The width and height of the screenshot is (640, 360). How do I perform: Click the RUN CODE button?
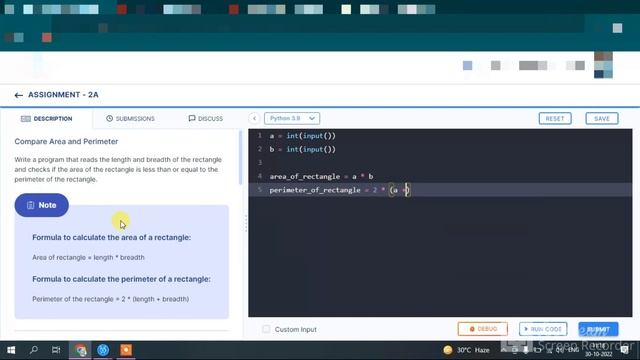tap(543, 329)
